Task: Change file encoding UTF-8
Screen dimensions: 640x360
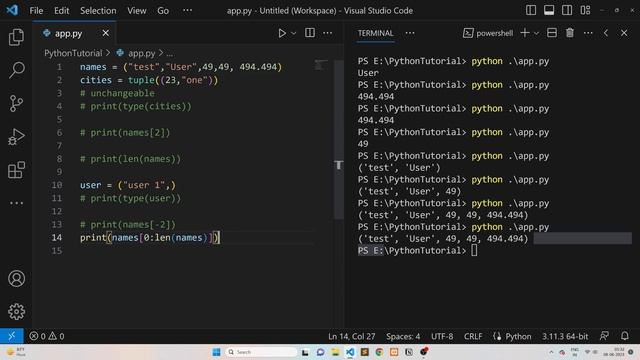Action: click(442, 336)
